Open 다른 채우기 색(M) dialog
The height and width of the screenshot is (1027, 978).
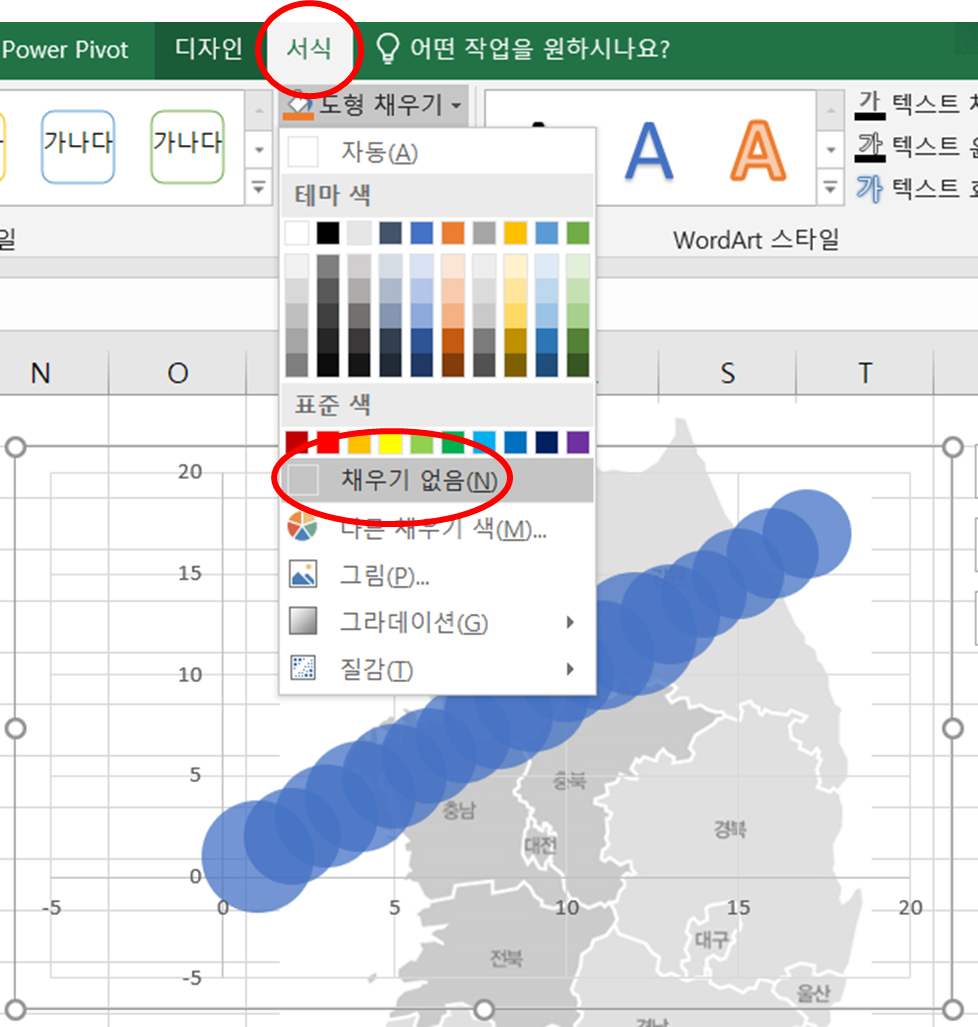[437, 527]
